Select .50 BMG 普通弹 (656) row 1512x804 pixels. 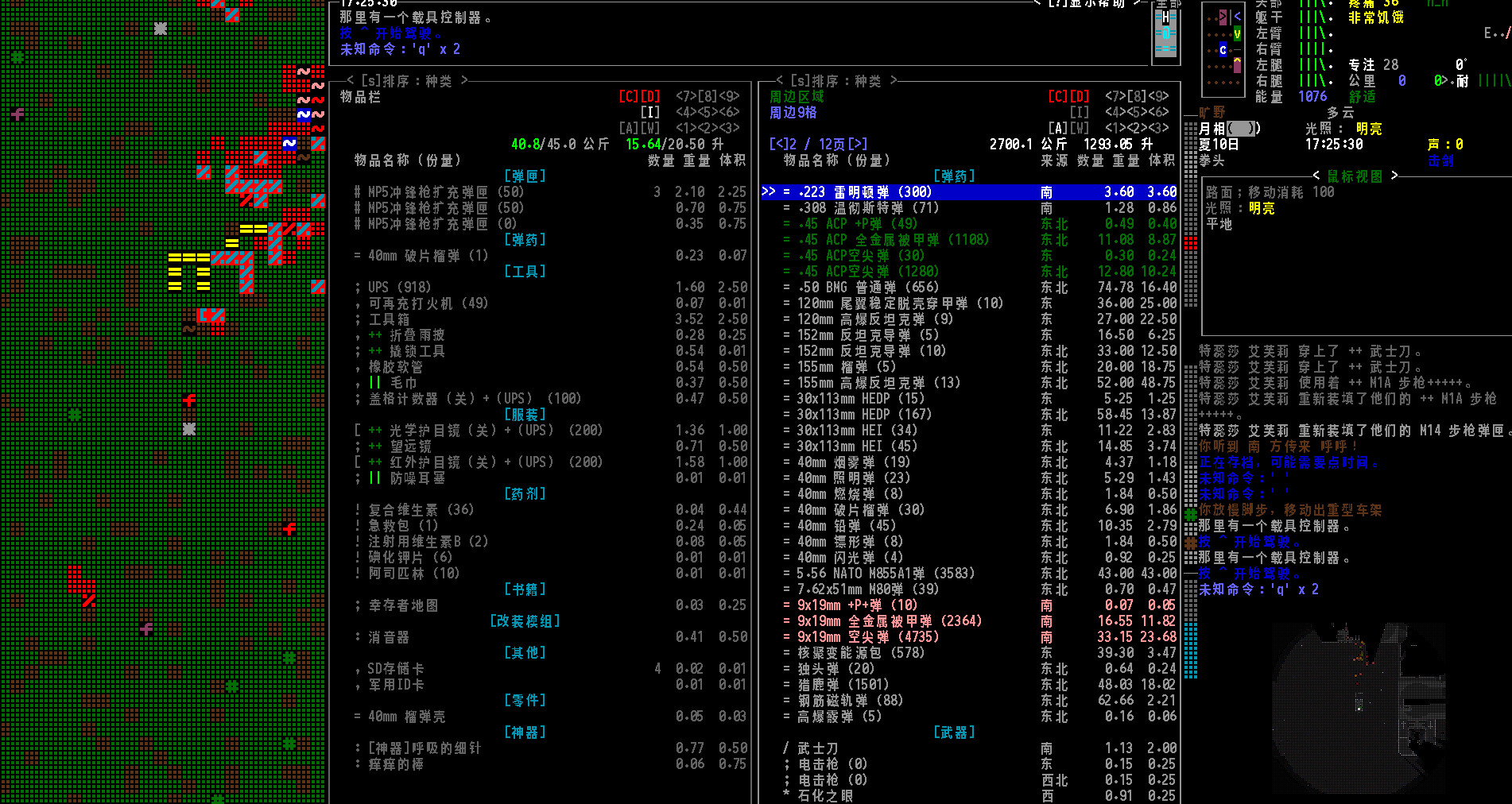(968, 288)
